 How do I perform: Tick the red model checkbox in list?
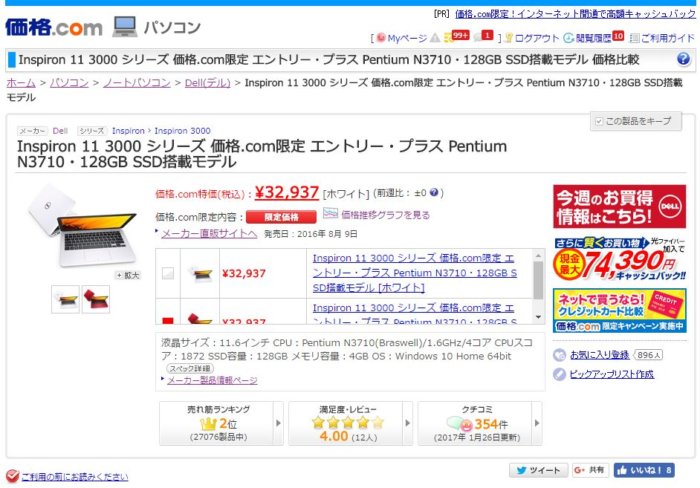point(168,321)
